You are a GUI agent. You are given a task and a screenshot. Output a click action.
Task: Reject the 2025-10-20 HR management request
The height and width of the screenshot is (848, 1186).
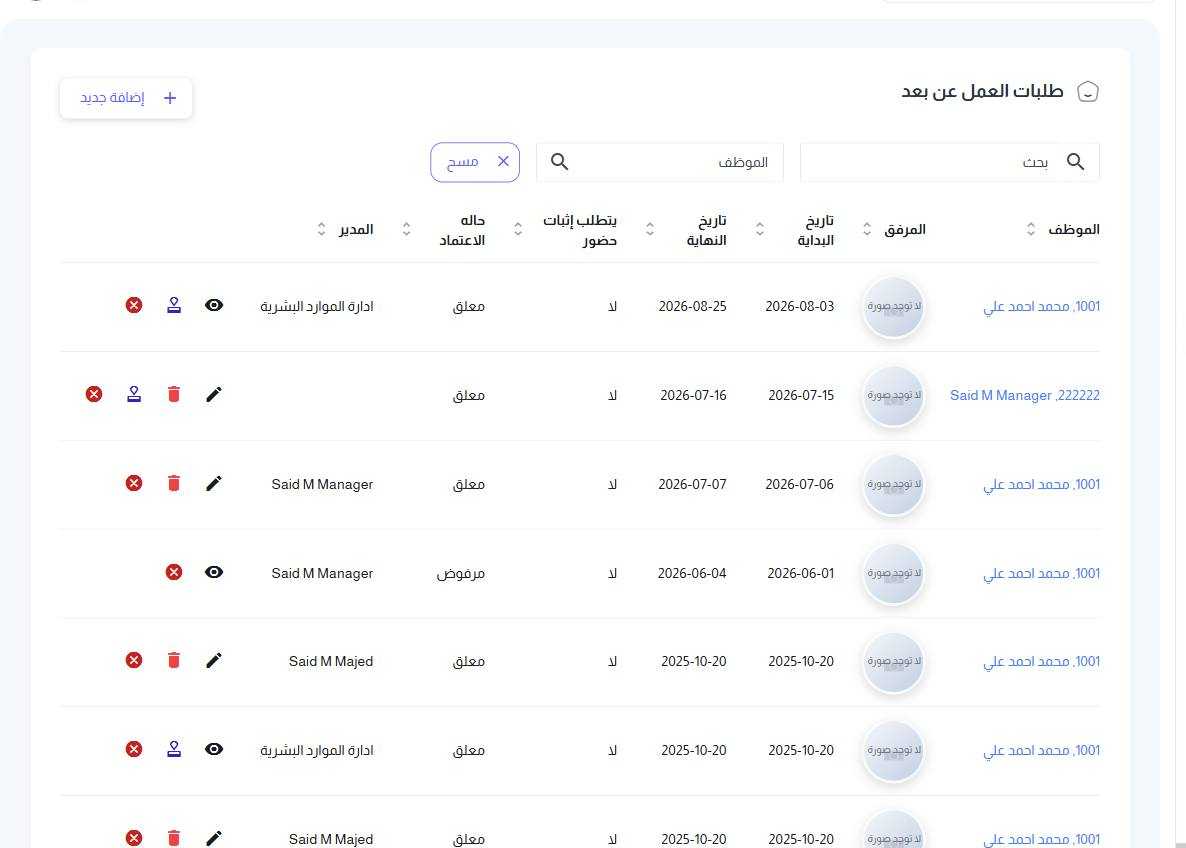pyautogui.click(x=134, y=749)
